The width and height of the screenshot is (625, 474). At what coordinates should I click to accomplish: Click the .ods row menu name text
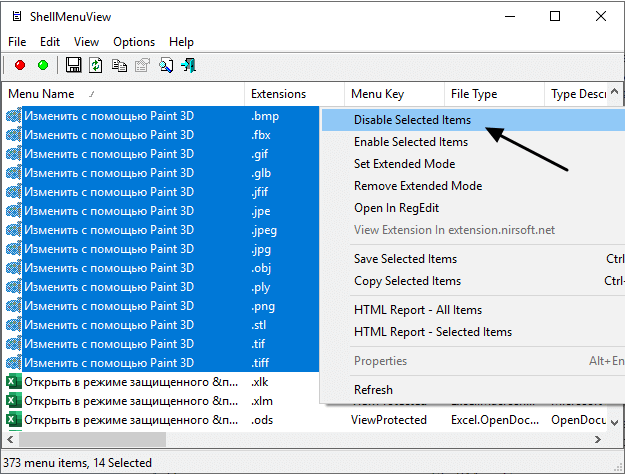tap(131, 420)
